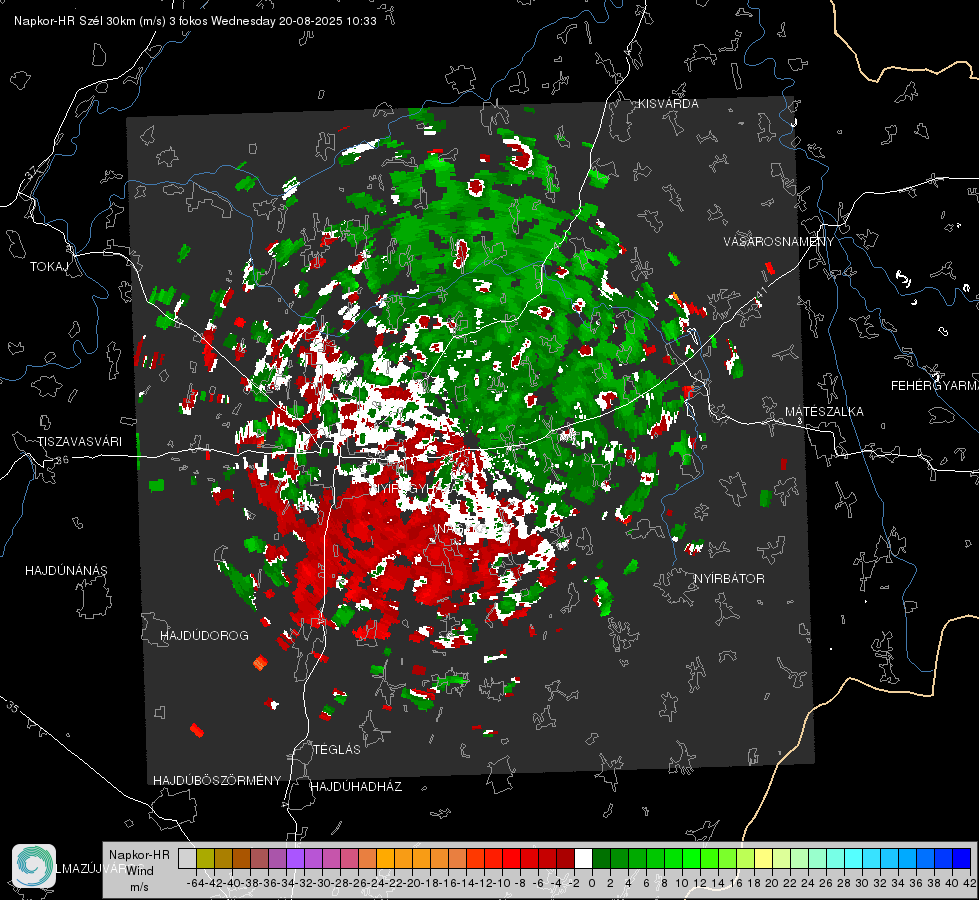Image resolution: width=979 pixels, height=900 pixels.
Task: Click the VÁSÁROSNAMÉNY city label
Action: click(x=779, y=242)
